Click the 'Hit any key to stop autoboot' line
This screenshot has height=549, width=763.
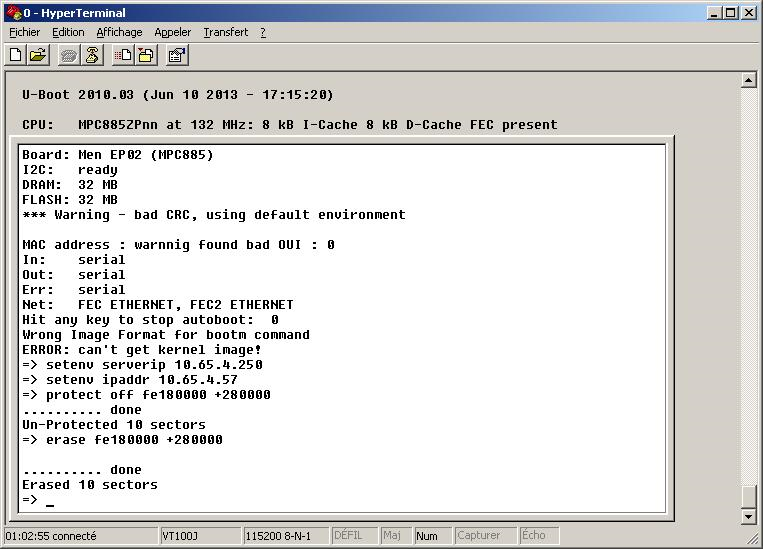tap(150, 320)
